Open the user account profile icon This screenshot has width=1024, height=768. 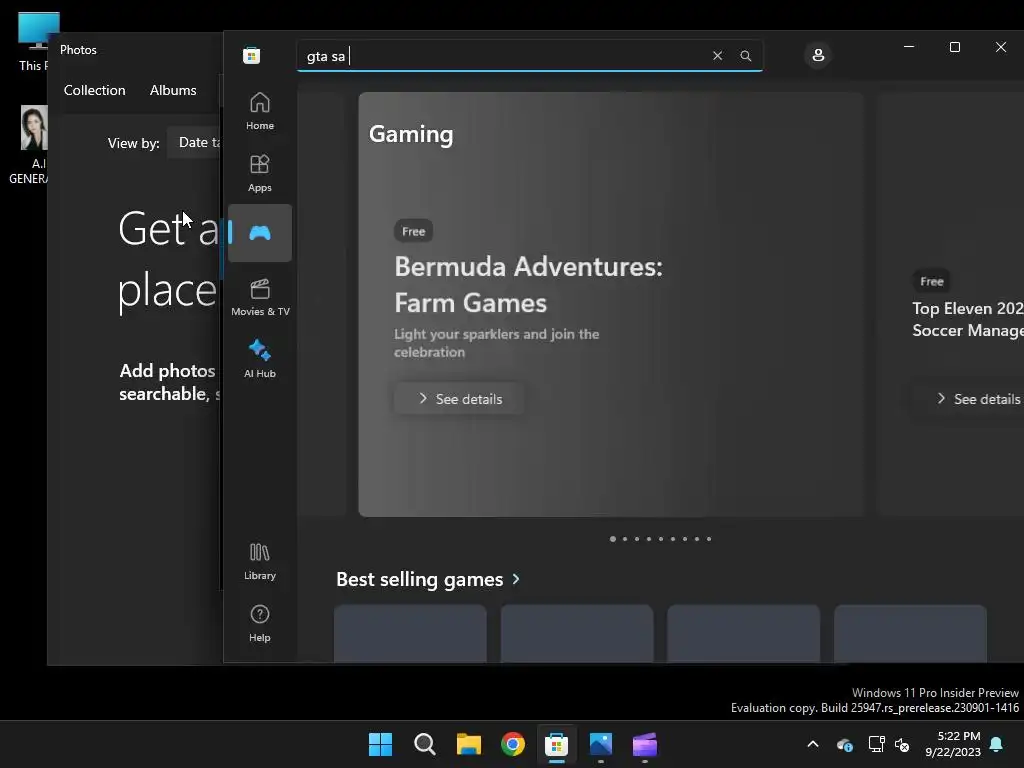(x=818, y=55)
